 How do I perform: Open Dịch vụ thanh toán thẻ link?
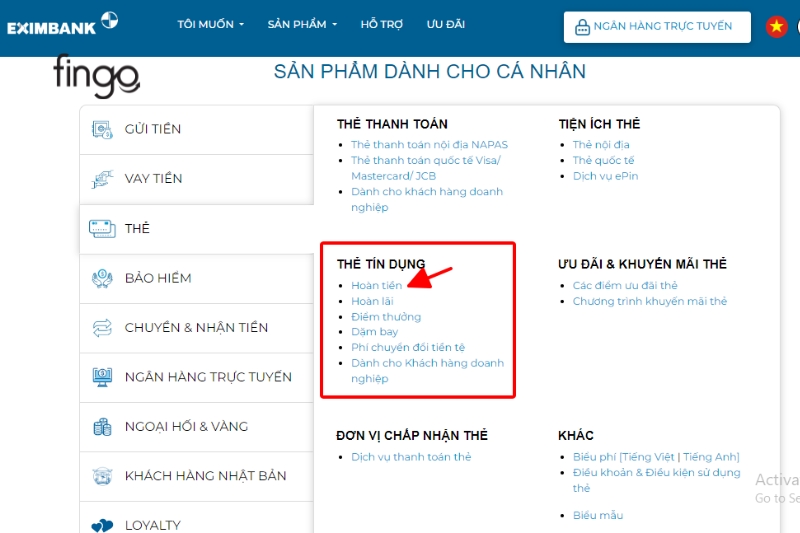(411, 457)
